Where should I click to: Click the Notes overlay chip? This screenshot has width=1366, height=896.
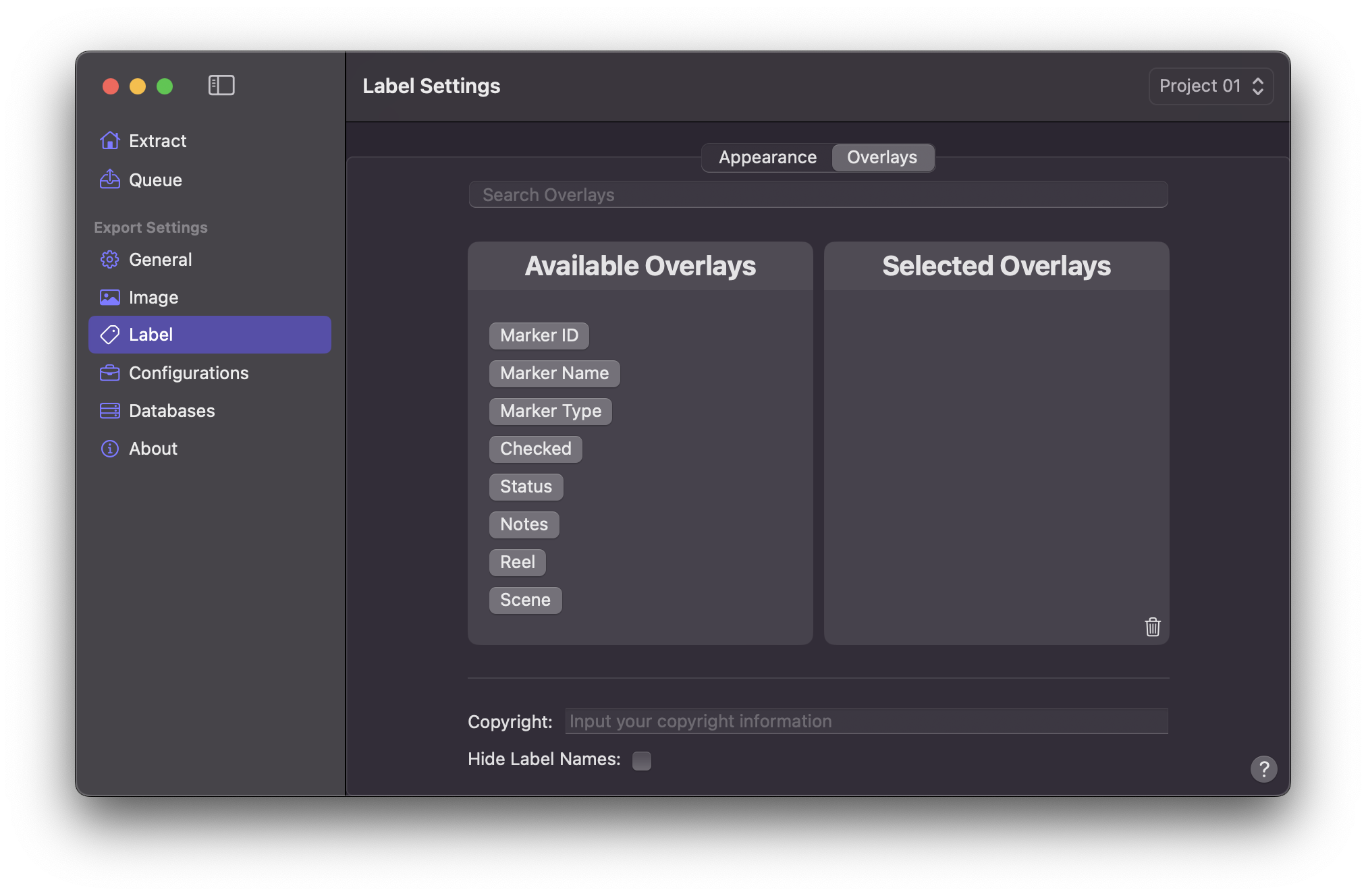point(524,524)
